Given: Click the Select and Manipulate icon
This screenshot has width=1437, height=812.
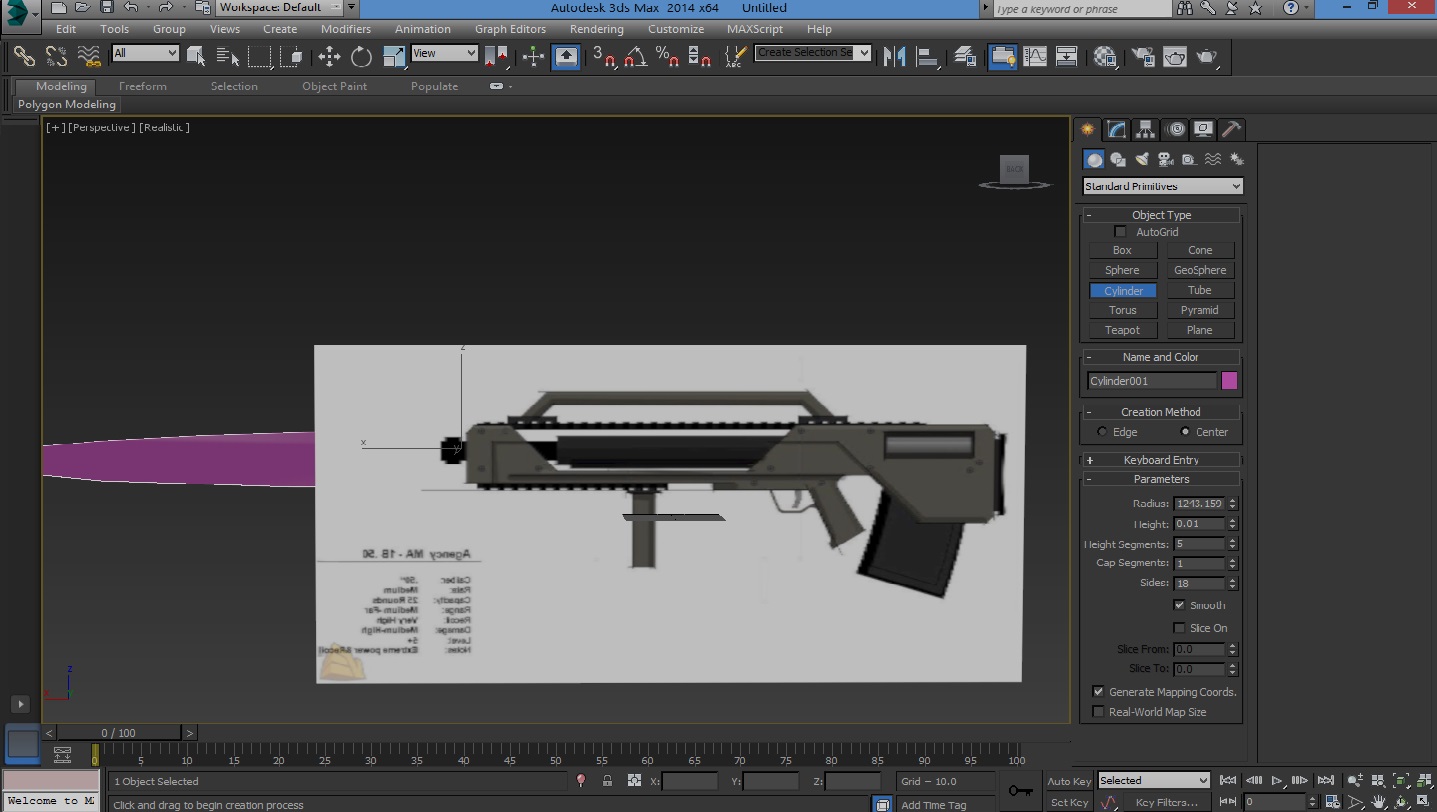Looking at the screenshot, I should [x=534, y=56].
